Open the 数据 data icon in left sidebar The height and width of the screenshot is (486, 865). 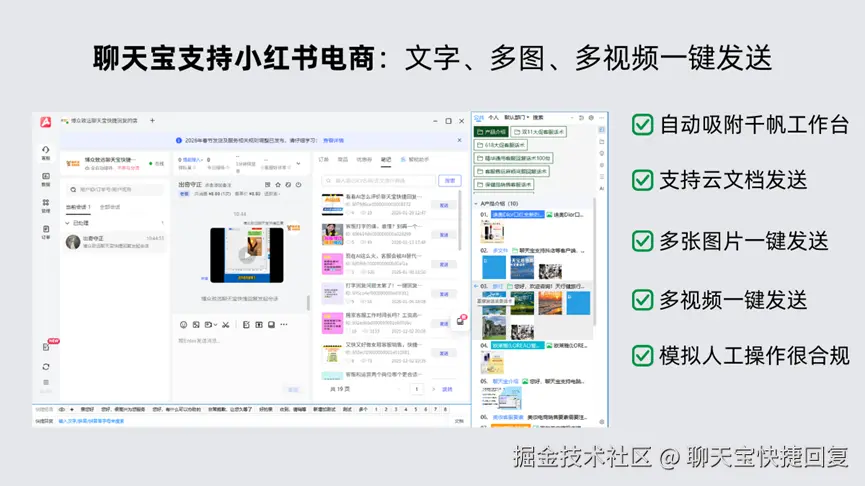tap(46, 179)
